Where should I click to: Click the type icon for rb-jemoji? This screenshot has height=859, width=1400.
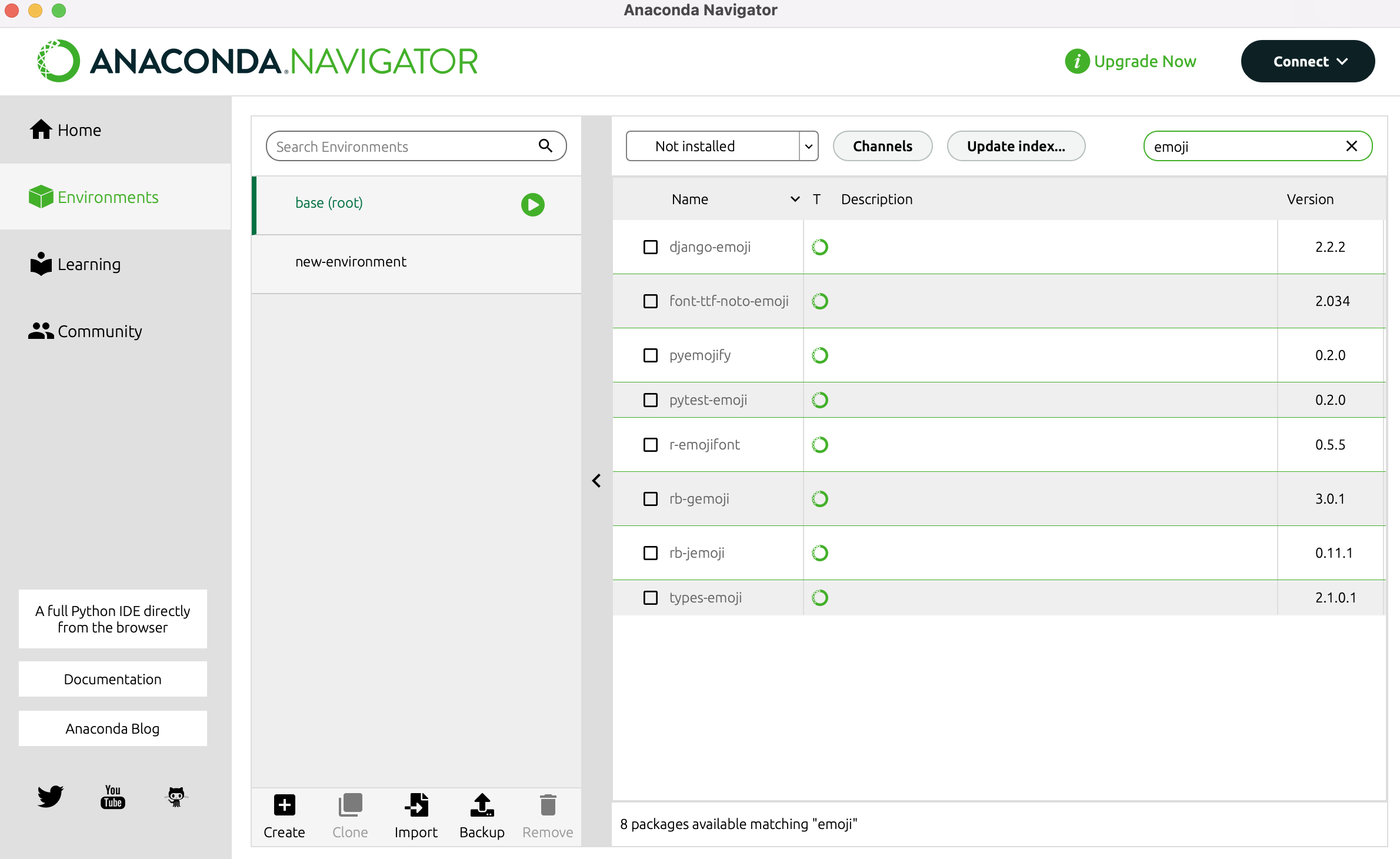[x=820, y=553]
